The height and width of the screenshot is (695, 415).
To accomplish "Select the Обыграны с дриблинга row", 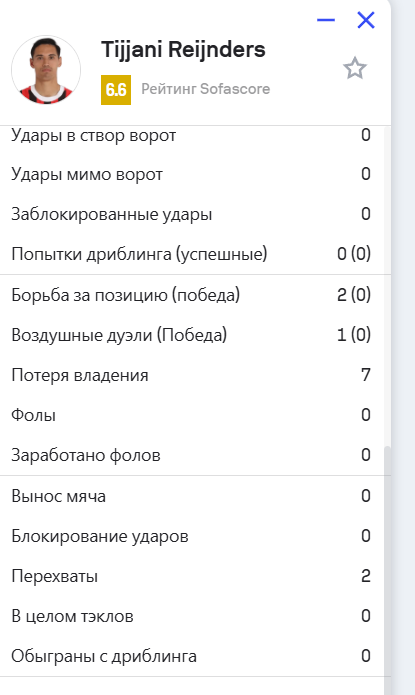I will [191, 656].
